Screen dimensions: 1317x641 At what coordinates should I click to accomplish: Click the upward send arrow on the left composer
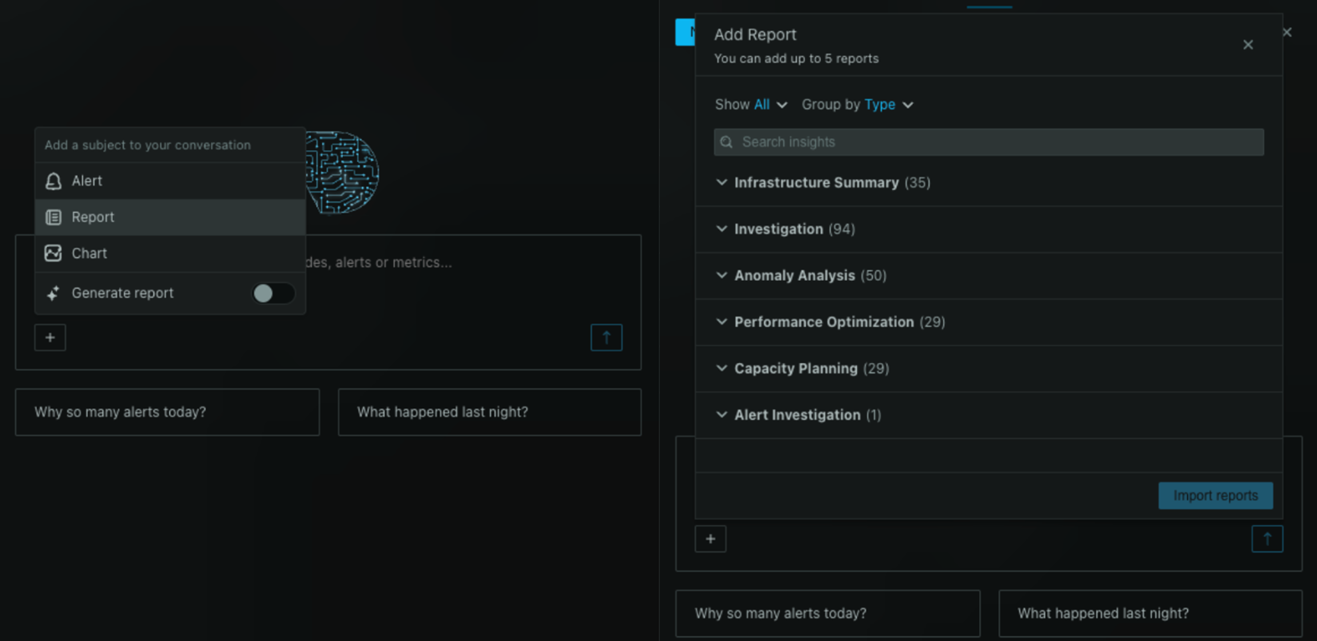click(x=606, y=337)
